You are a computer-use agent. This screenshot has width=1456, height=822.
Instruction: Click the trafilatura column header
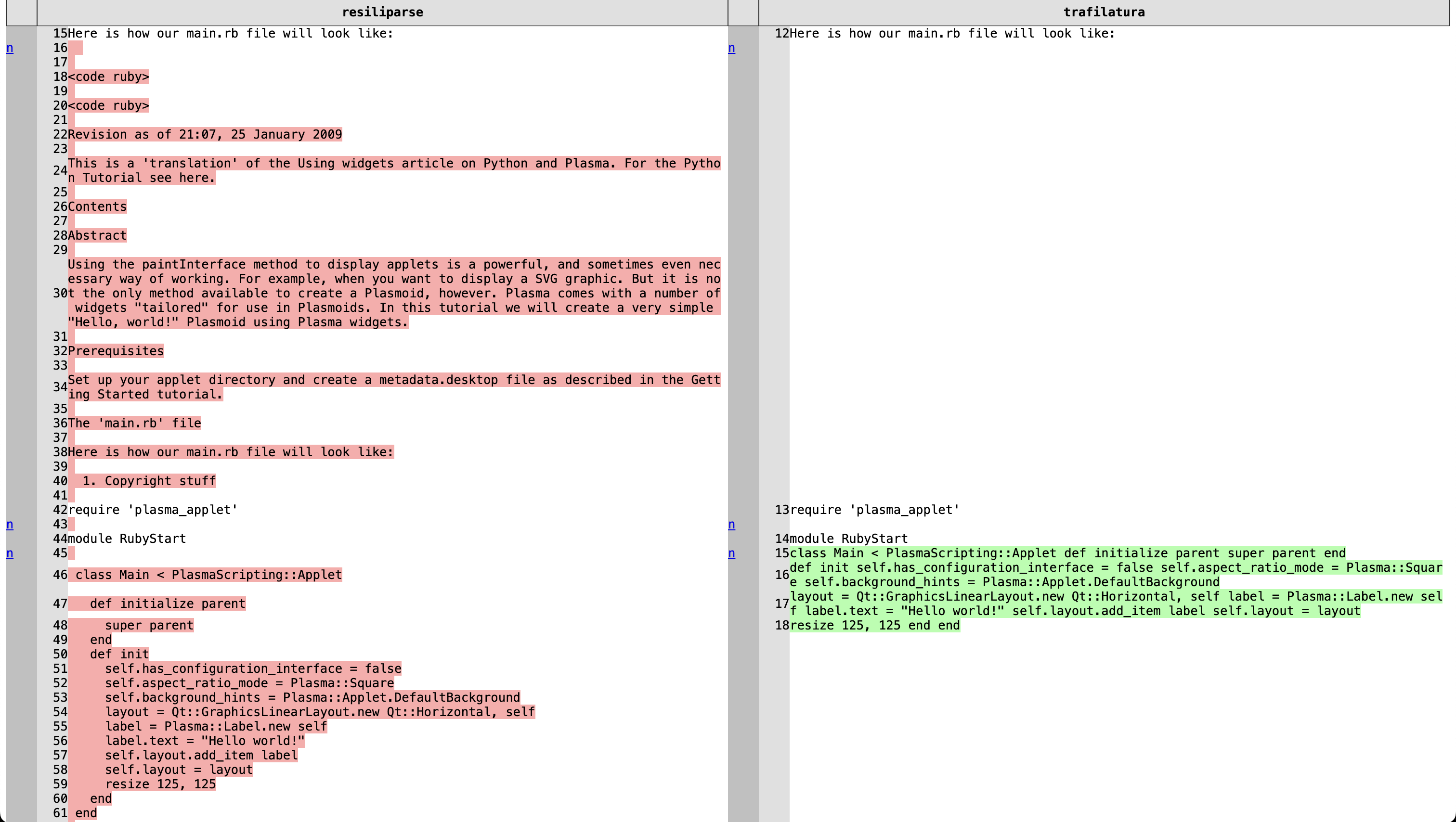1103,12
